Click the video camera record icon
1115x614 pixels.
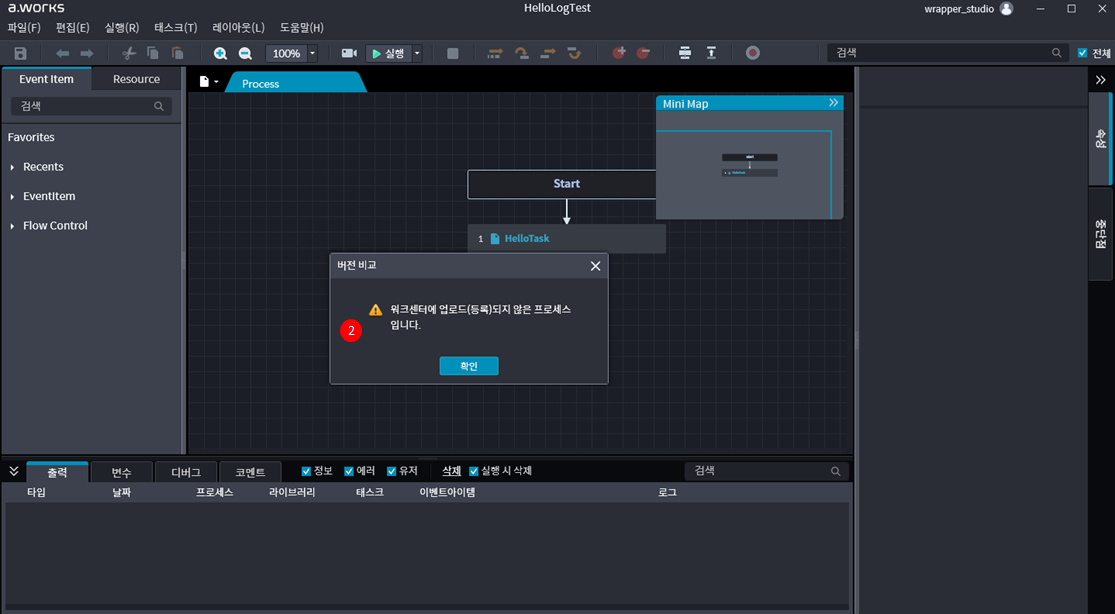(x=349, y=53)
